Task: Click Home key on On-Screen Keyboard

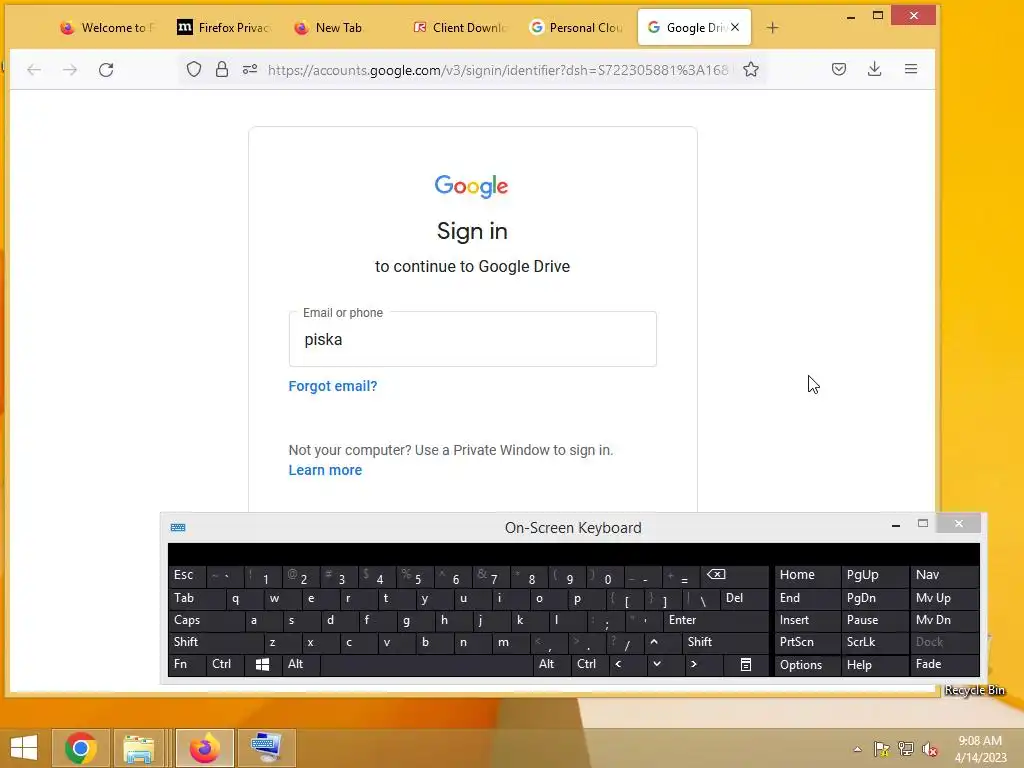Action: pyautogui.click(x=807, y=575)
